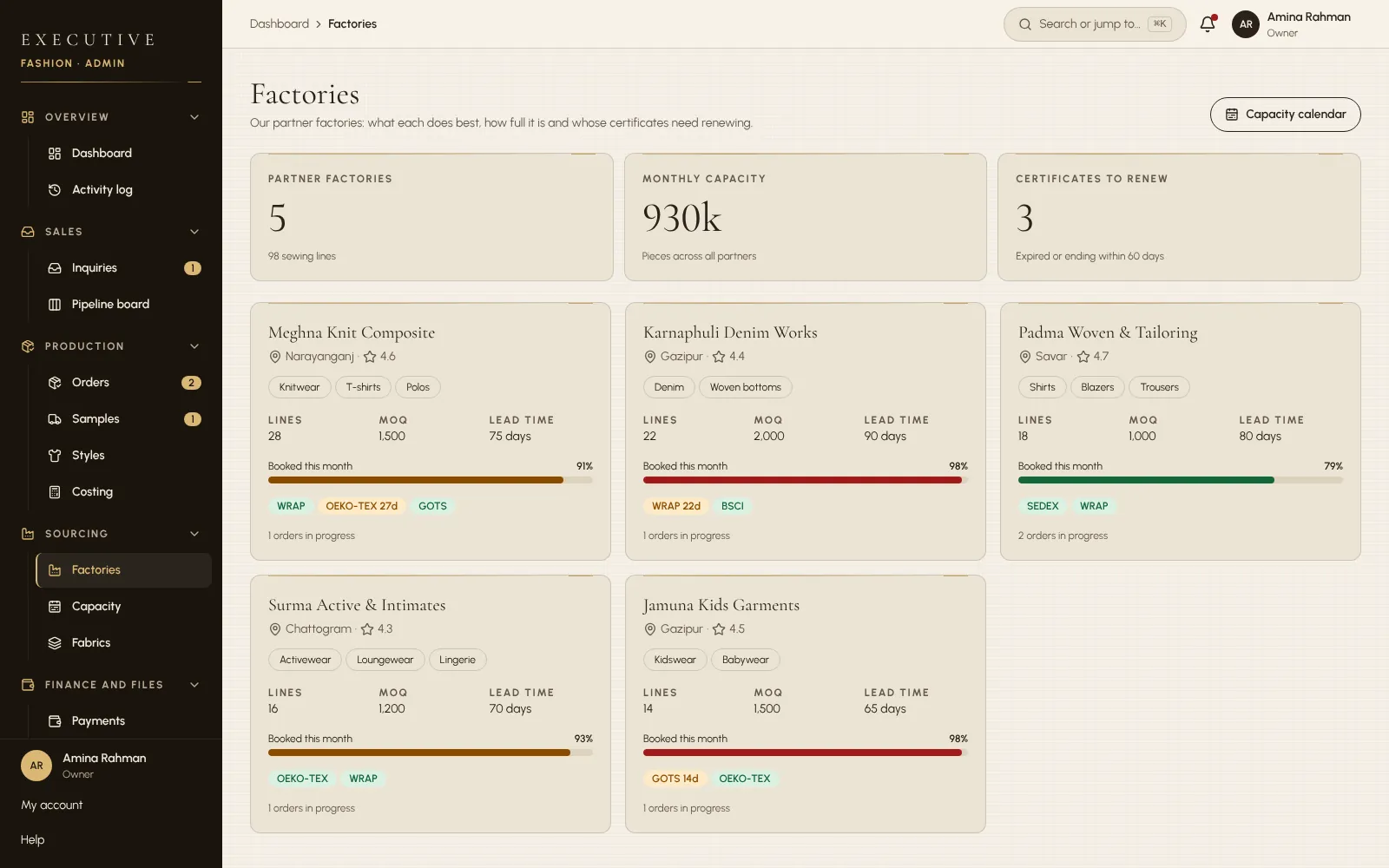Click the Fabrics layers icon
This screenshot has height=868, width=1389.
pos(55,643)
